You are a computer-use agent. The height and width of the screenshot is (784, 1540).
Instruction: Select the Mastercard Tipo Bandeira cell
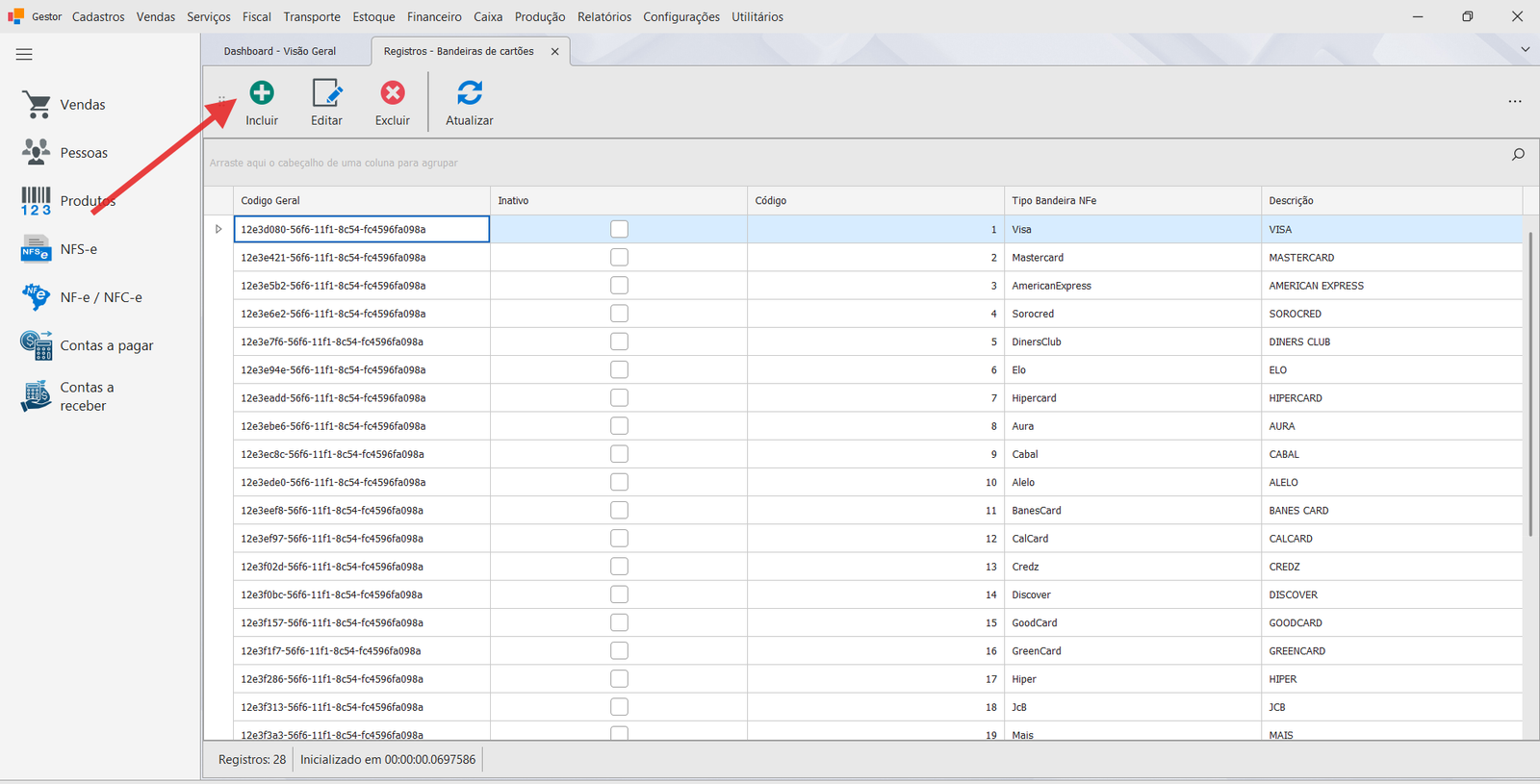[x=1133, y=257]
